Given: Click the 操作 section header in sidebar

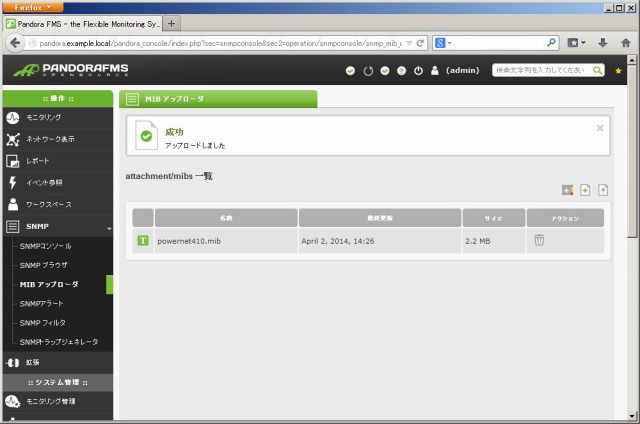Looking at the screenshot, I should [x=58, y=98].
